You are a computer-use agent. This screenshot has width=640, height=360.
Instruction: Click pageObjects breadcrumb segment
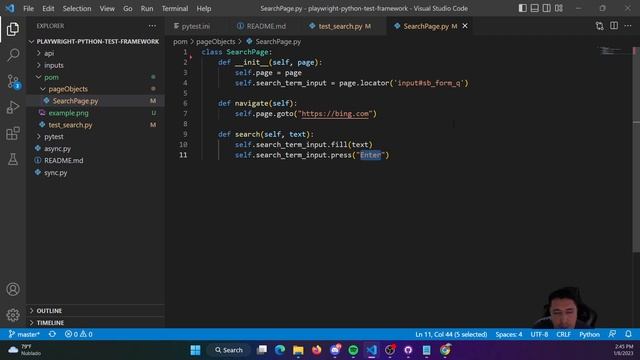(216, 42)
